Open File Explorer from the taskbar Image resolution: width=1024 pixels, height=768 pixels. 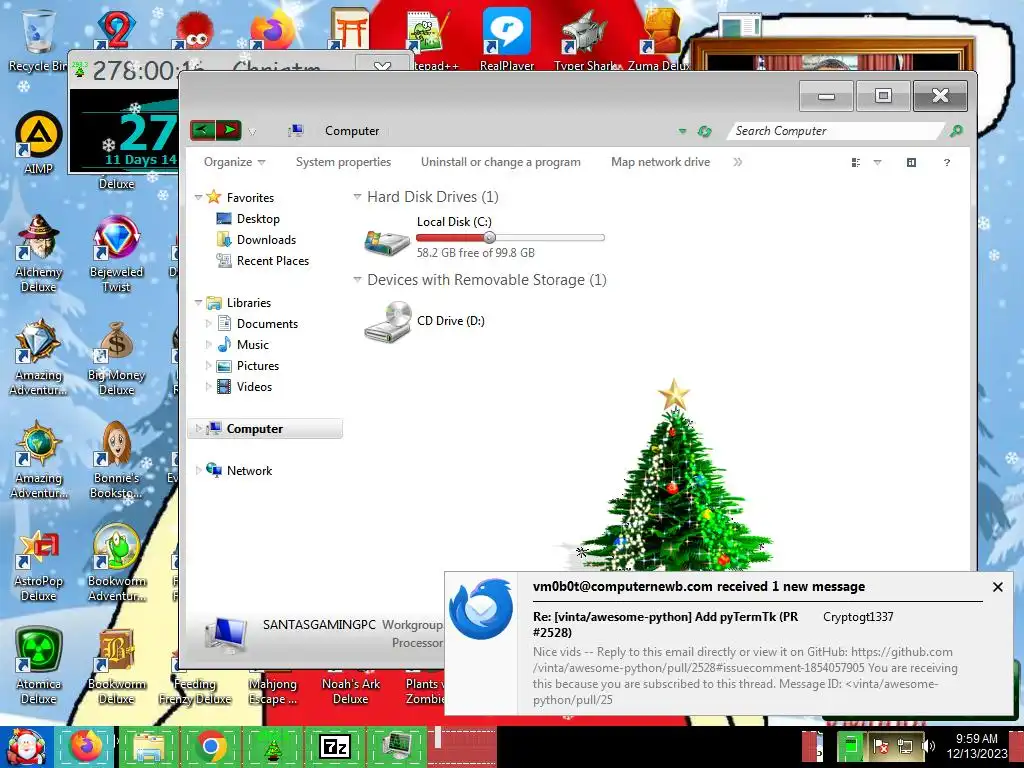tap(148, 746)
